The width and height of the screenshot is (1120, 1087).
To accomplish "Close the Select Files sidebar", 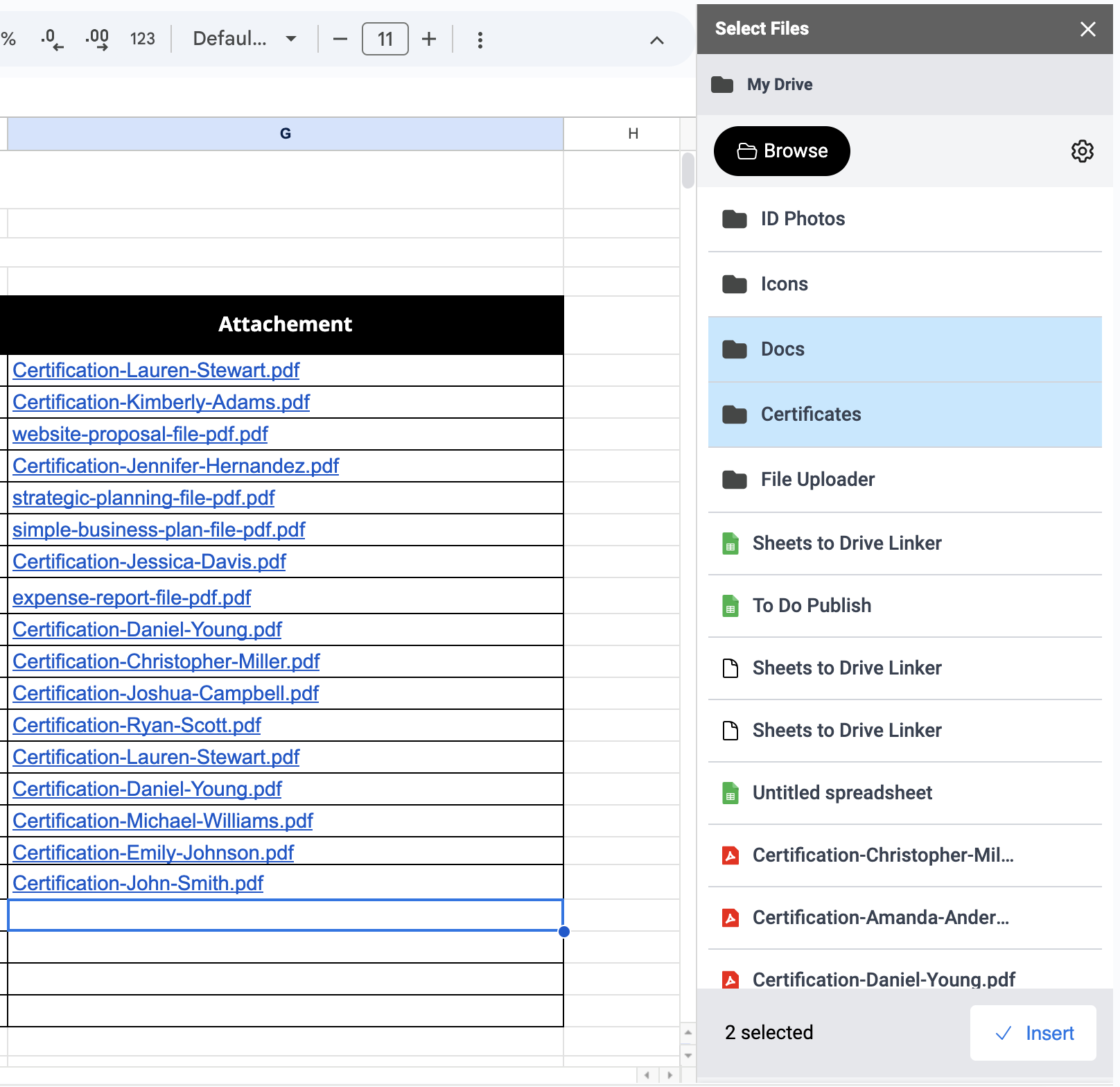I will pos(1087,29).
